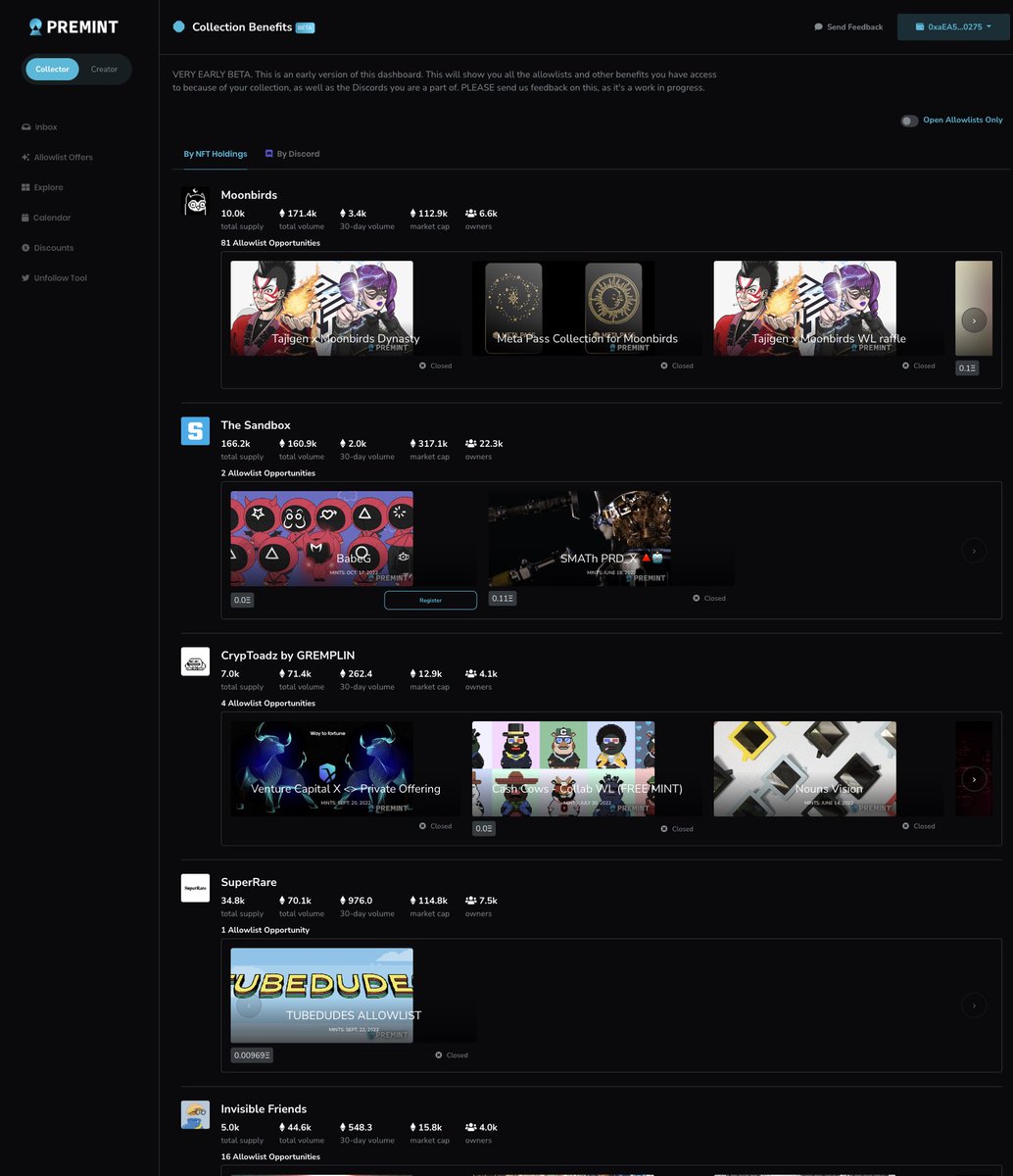The width and height of the screenshot is (1013, 1176).
Task: Click the SuperRare collection logo
Action: point(196,888)
